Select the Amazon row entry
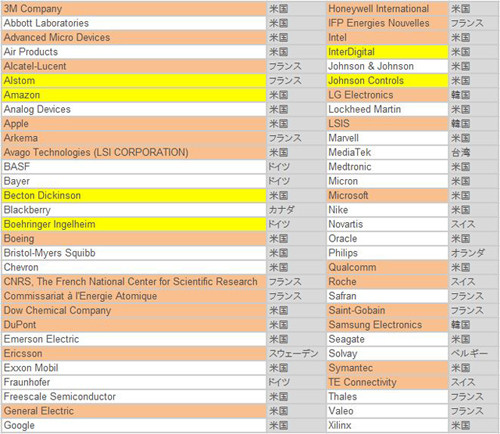This screenshot has height=434, width=500. [x=134, y=95]
